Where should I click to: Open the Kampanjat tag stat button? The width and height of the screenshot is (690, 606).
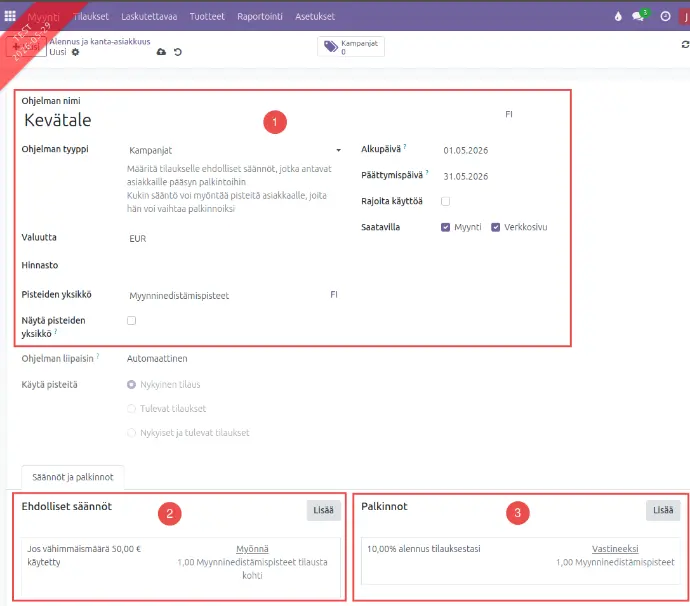click(351, 47)
